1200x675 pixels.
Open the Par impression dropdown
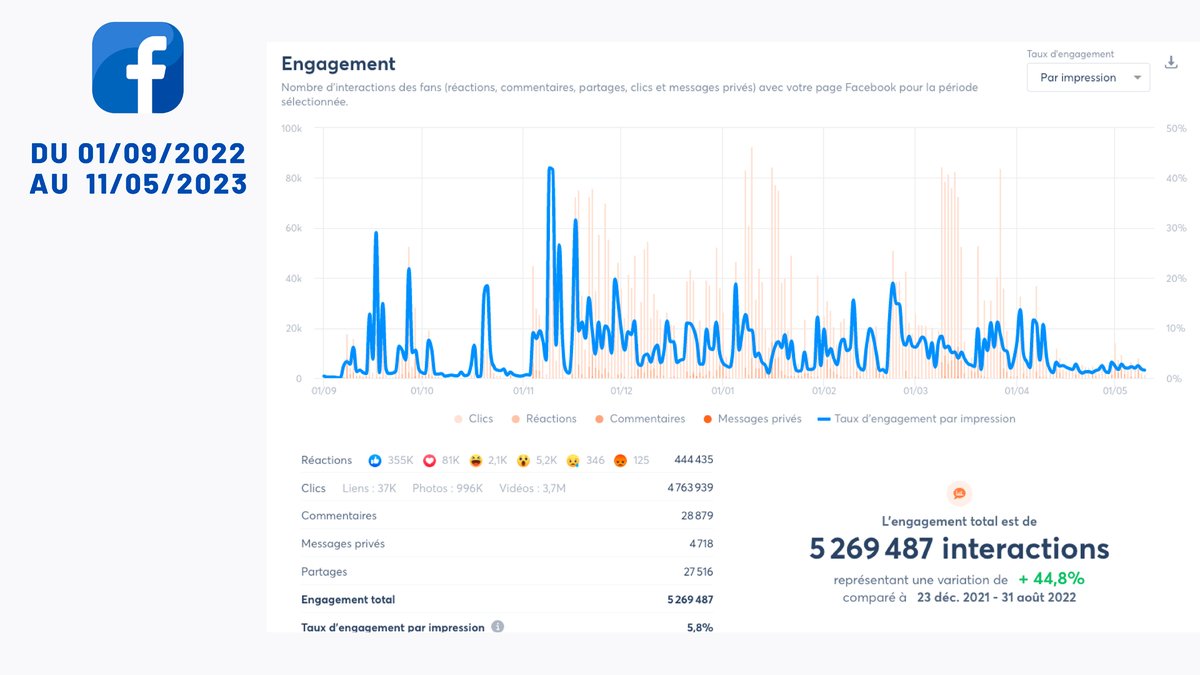[x=1086, y=77]
